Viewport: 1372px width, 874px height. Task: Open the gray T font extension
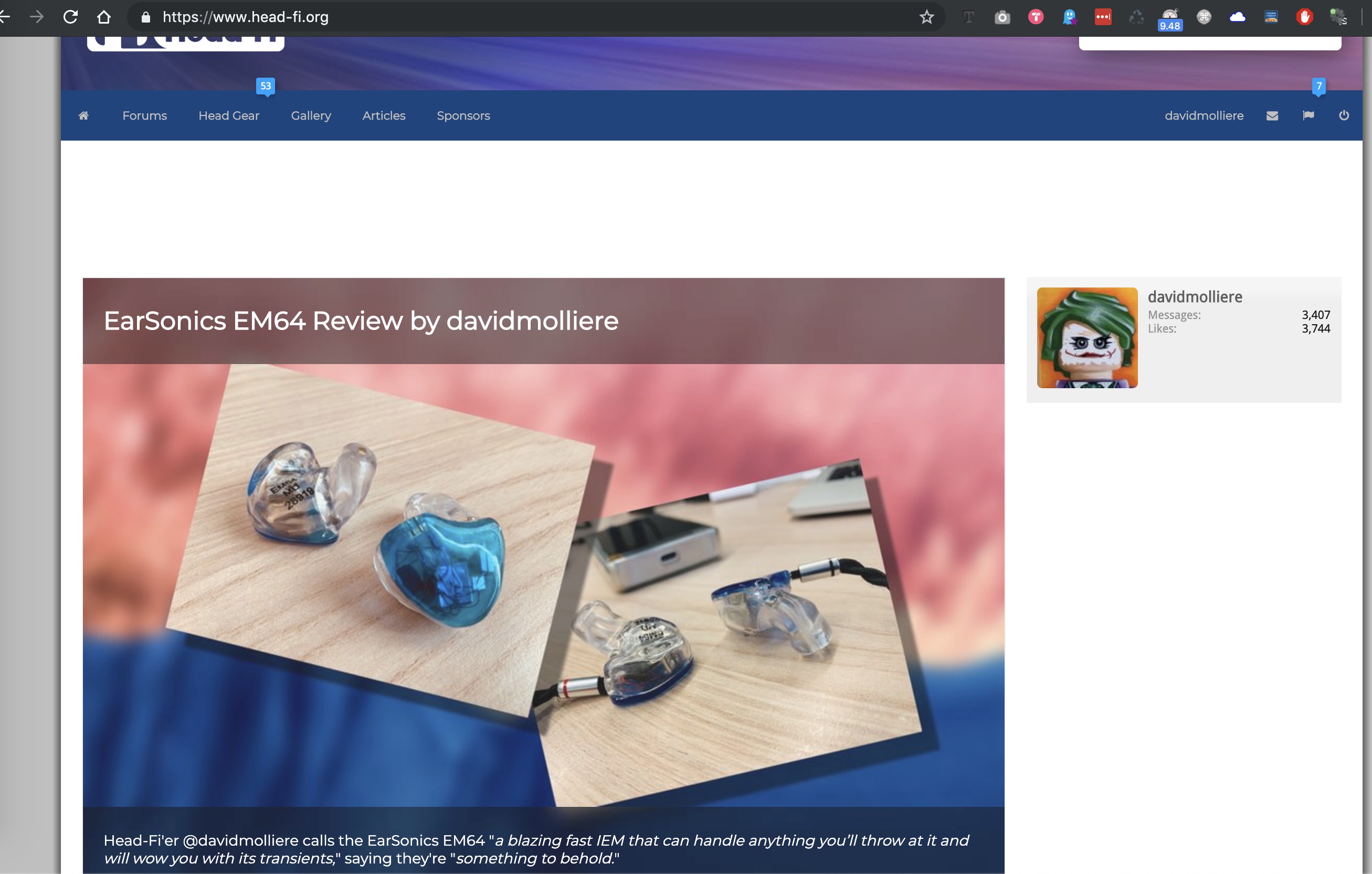(x=968, y=17)
